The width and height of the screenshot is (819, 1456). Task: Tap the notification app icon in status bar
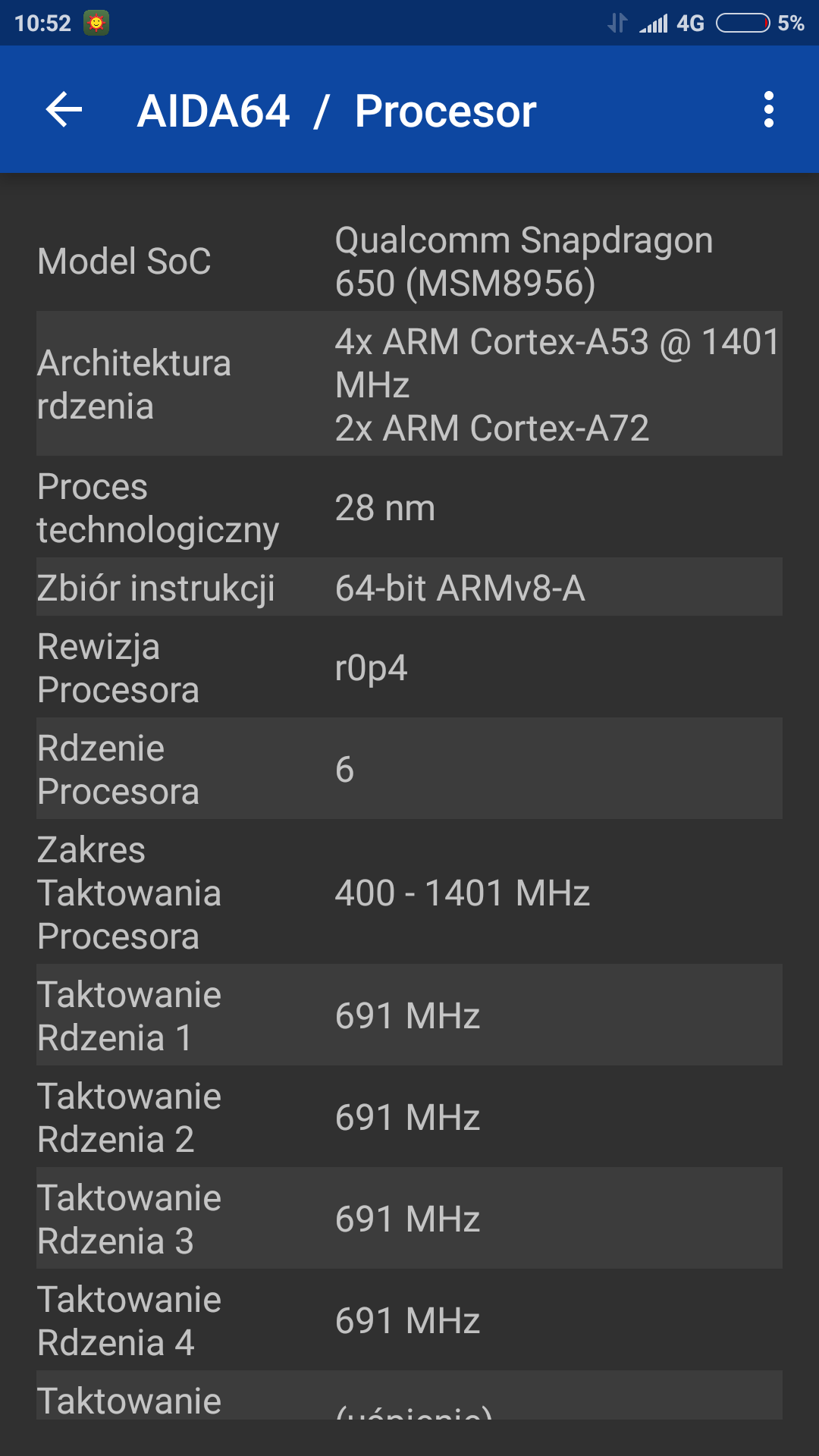coord(96,24)
